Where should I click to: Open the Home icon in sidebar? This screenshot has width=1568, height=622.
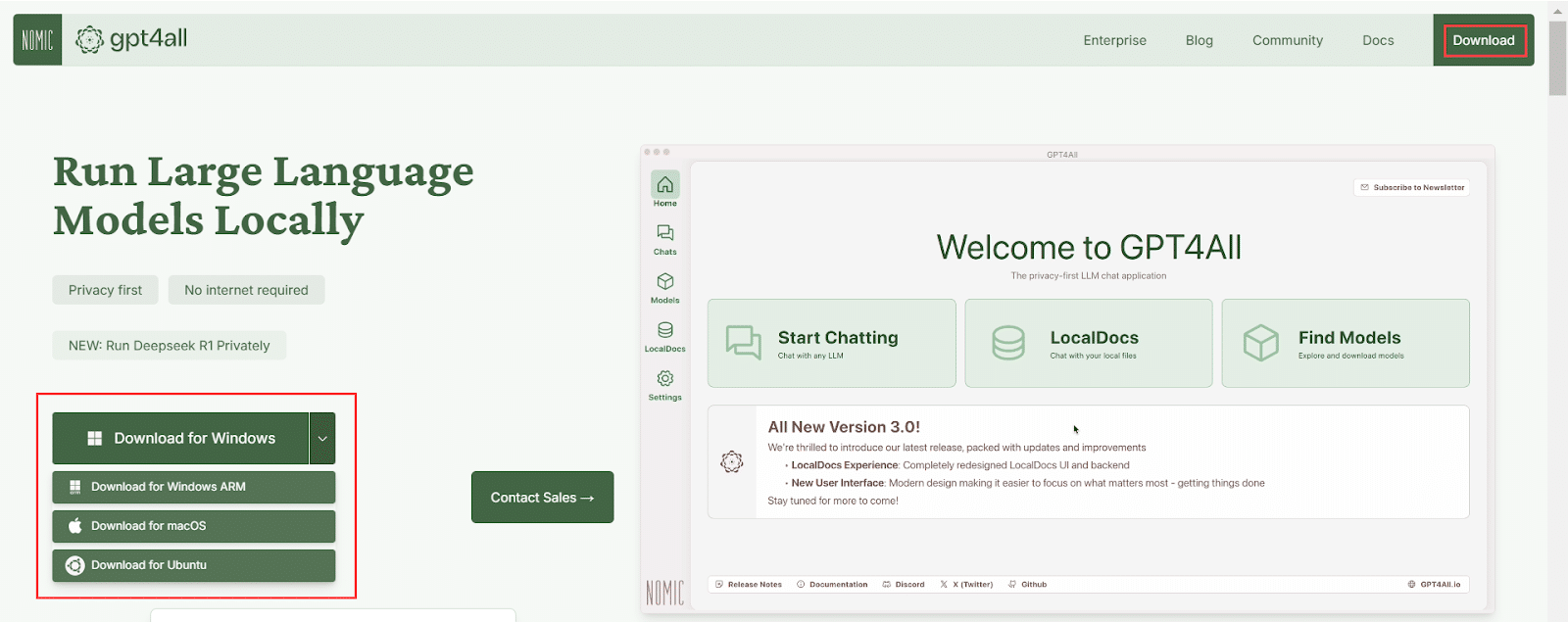click(x=664, y=185)
